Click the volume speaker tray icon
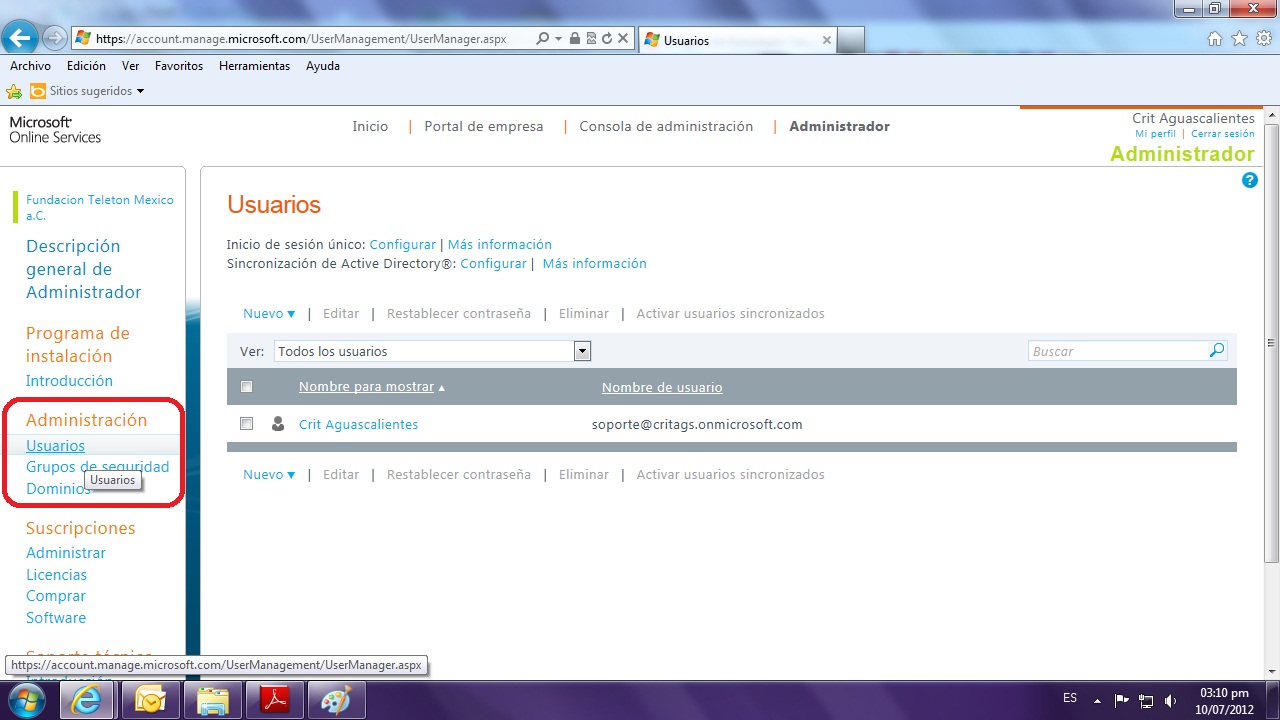This screenshot has width=1280, height=720. tap(1171, 700)
